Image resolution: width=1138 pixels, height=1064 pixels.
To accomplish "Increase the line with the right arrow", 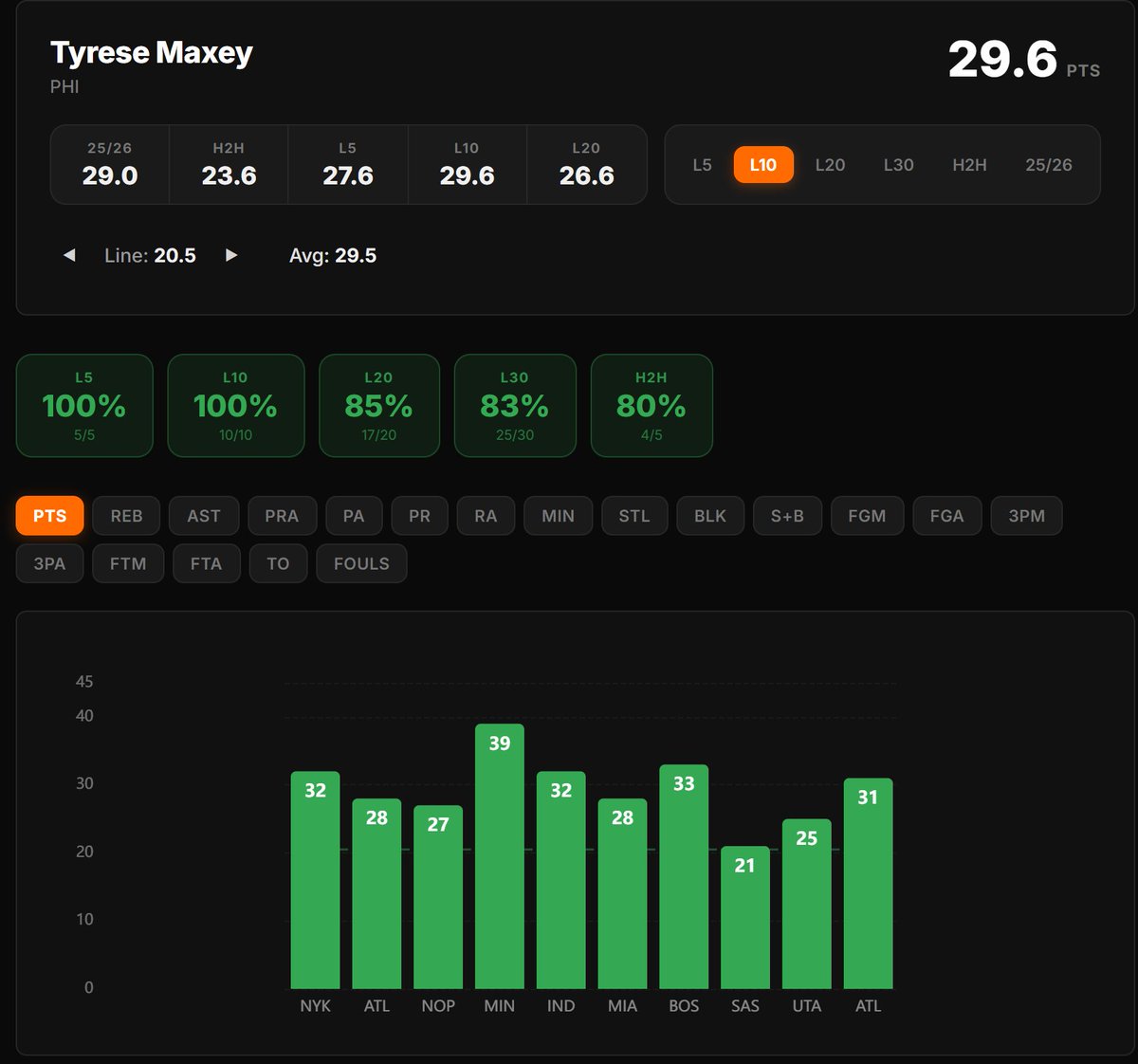I will coord(231,255).
